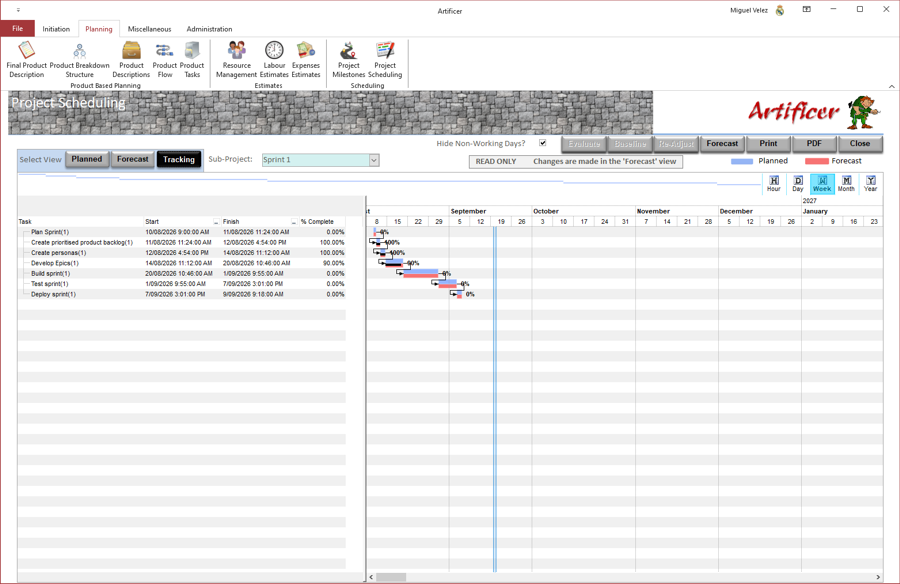Switch to the Miscellaneous tab

tap(149, 29)
